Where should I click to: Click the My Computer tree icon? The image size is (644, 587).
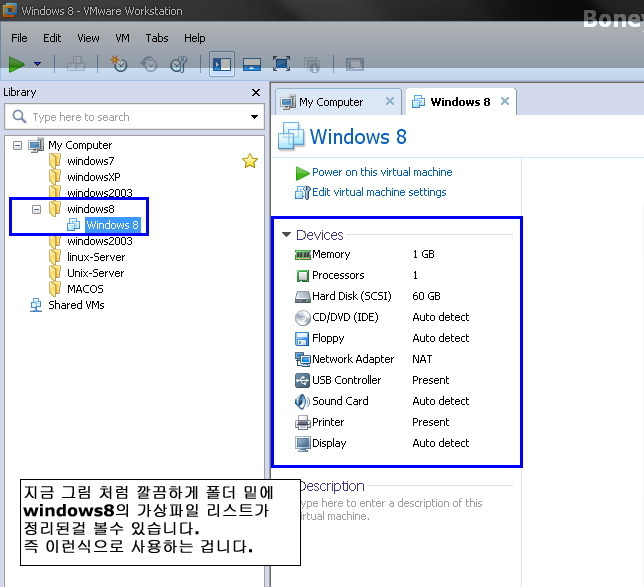click(36, 145)
